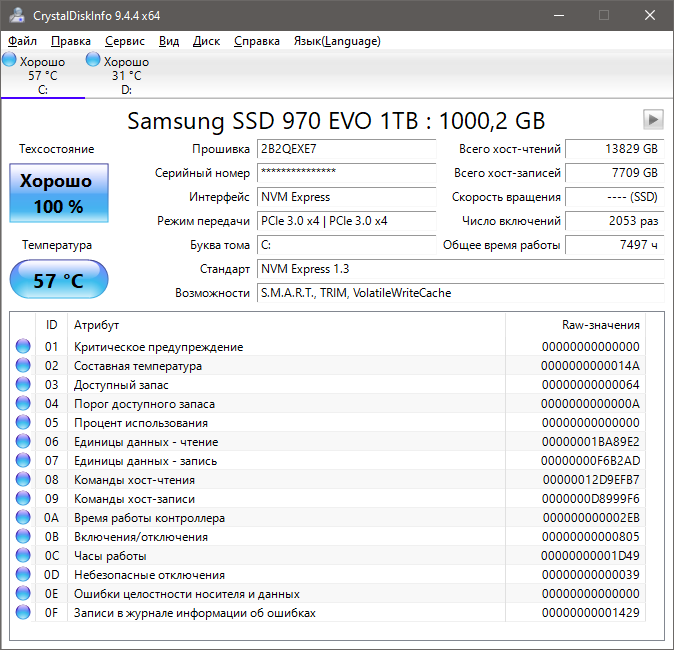Click status icon for attribute 07

coord(23,460)
